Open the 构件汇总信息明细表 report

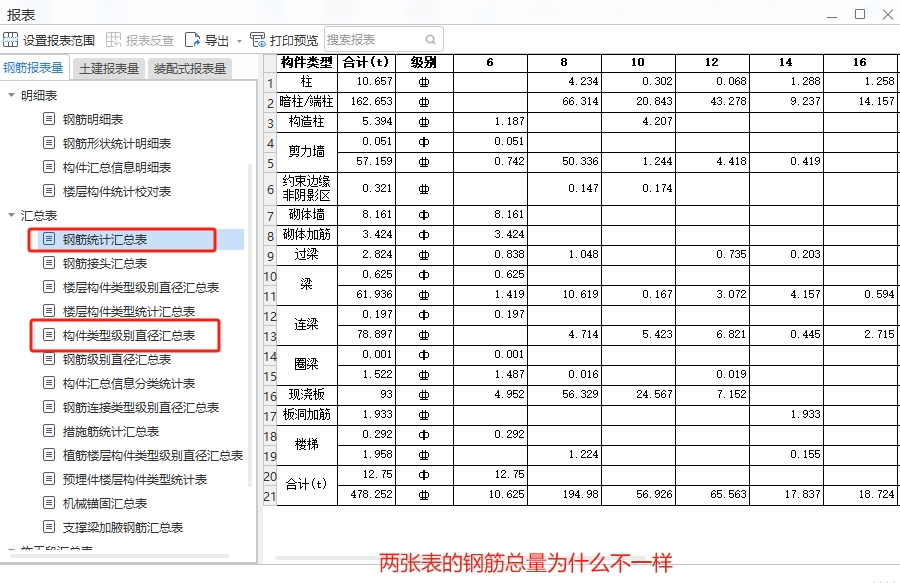117,168
